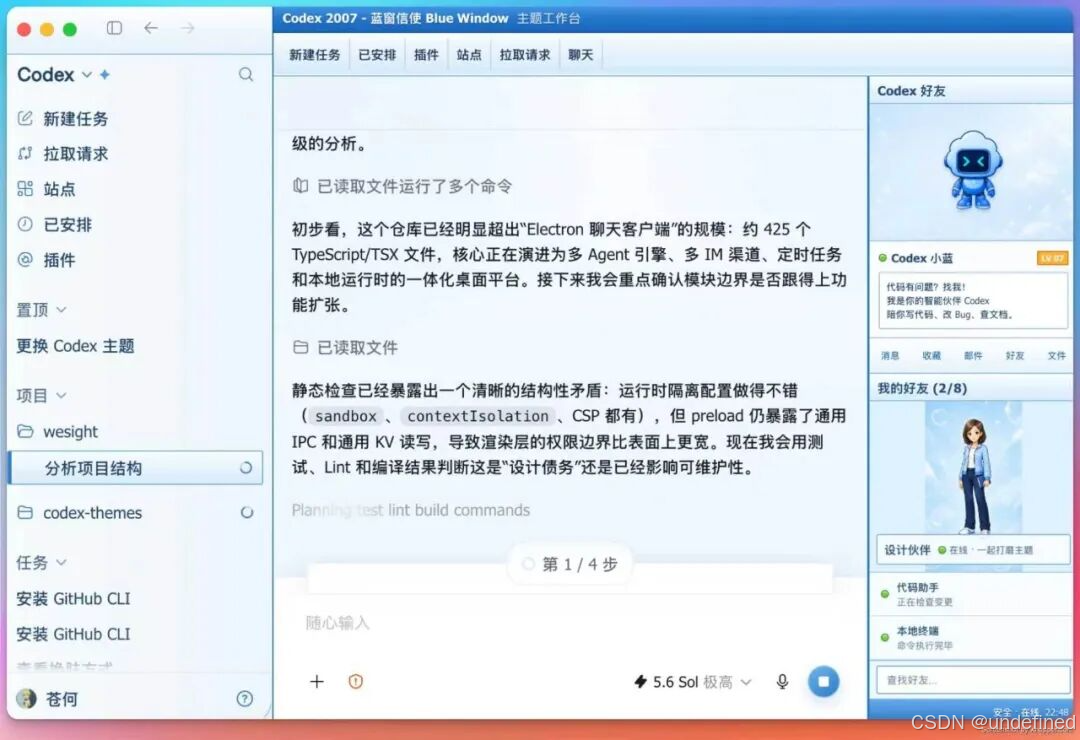Switch to the 站点 toolbar tab
This screenshot has height=740, width=1080.
click(469, 55)
